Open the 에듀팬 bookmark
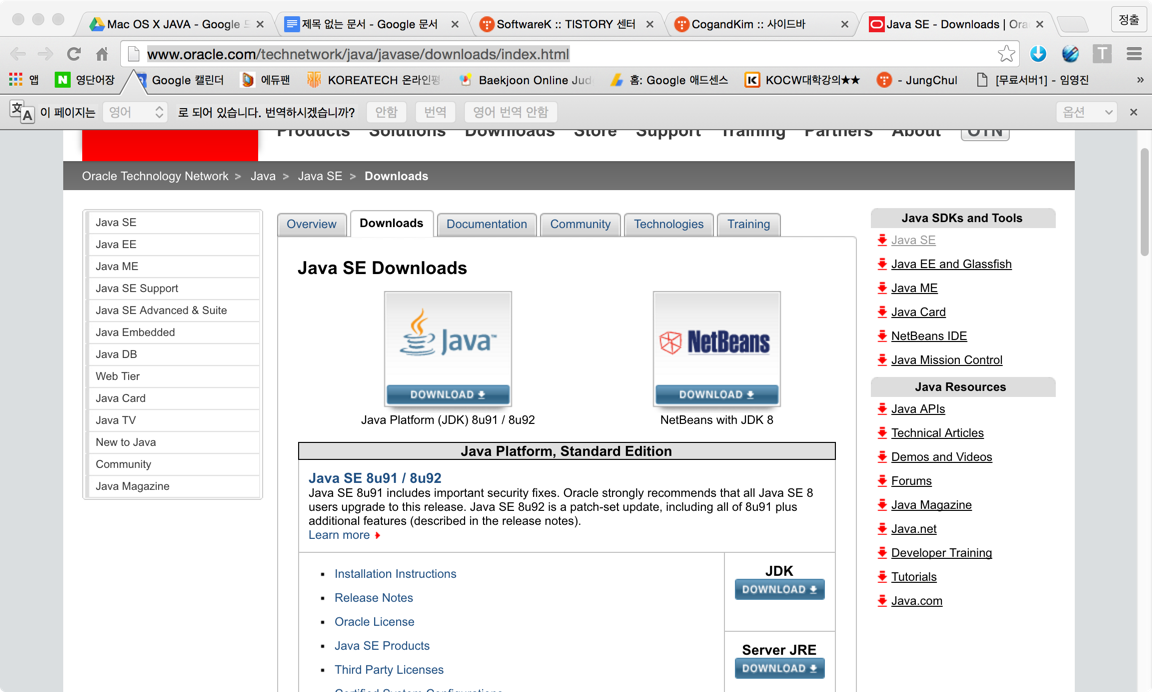 click(266, 79)
